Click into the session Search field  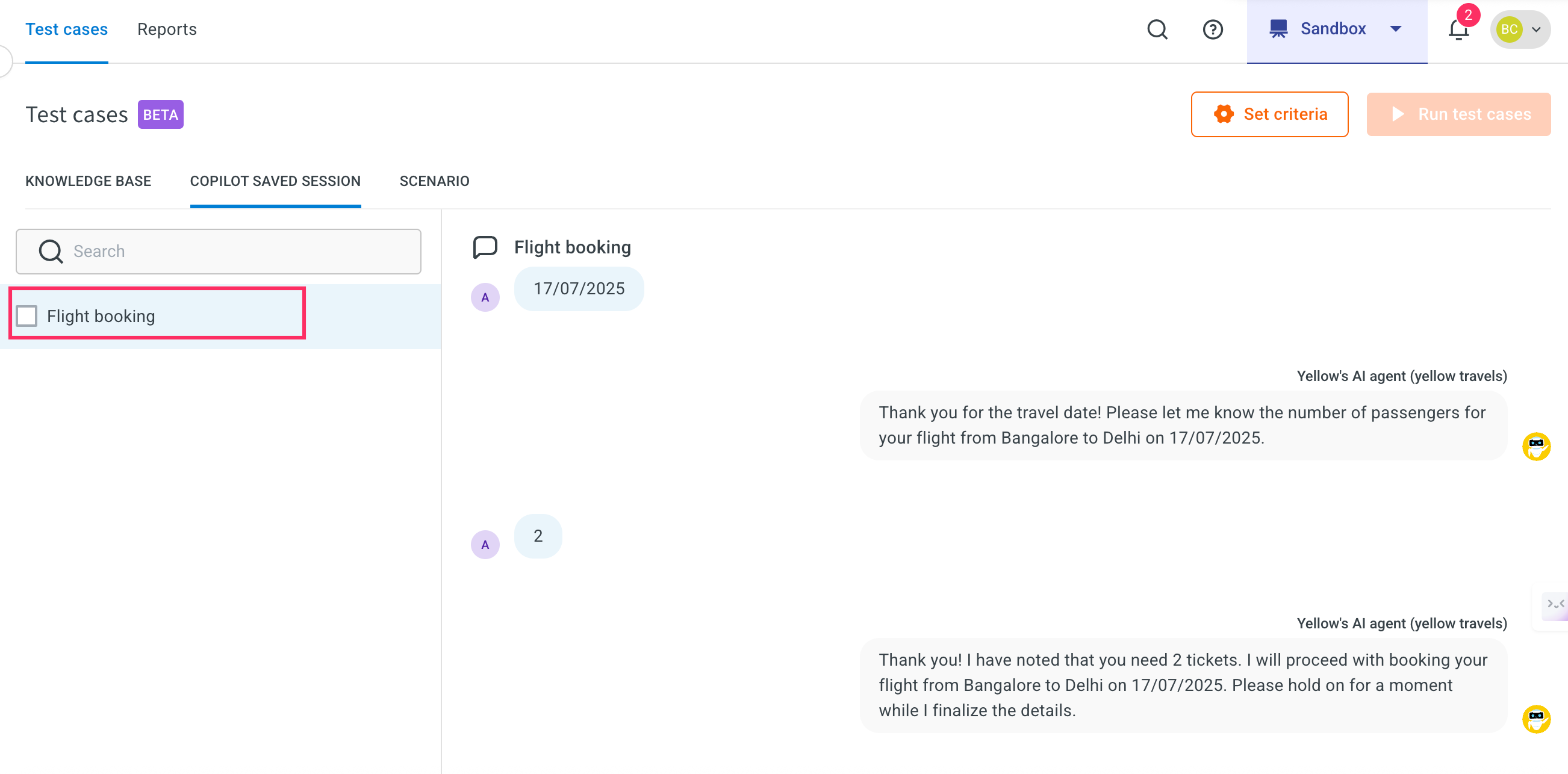coord(218,252)
